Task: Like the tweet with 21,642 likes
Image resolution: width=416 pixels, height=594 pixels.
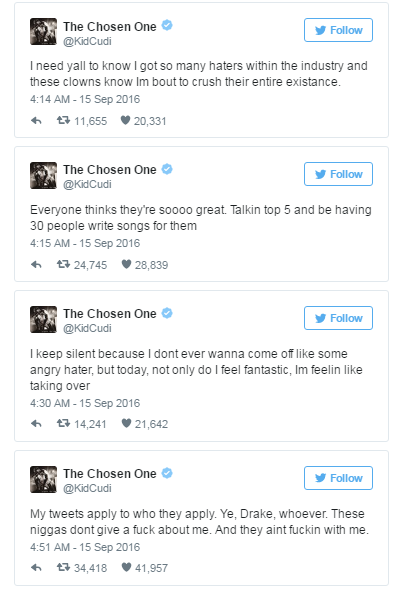Action: point(126,423)
